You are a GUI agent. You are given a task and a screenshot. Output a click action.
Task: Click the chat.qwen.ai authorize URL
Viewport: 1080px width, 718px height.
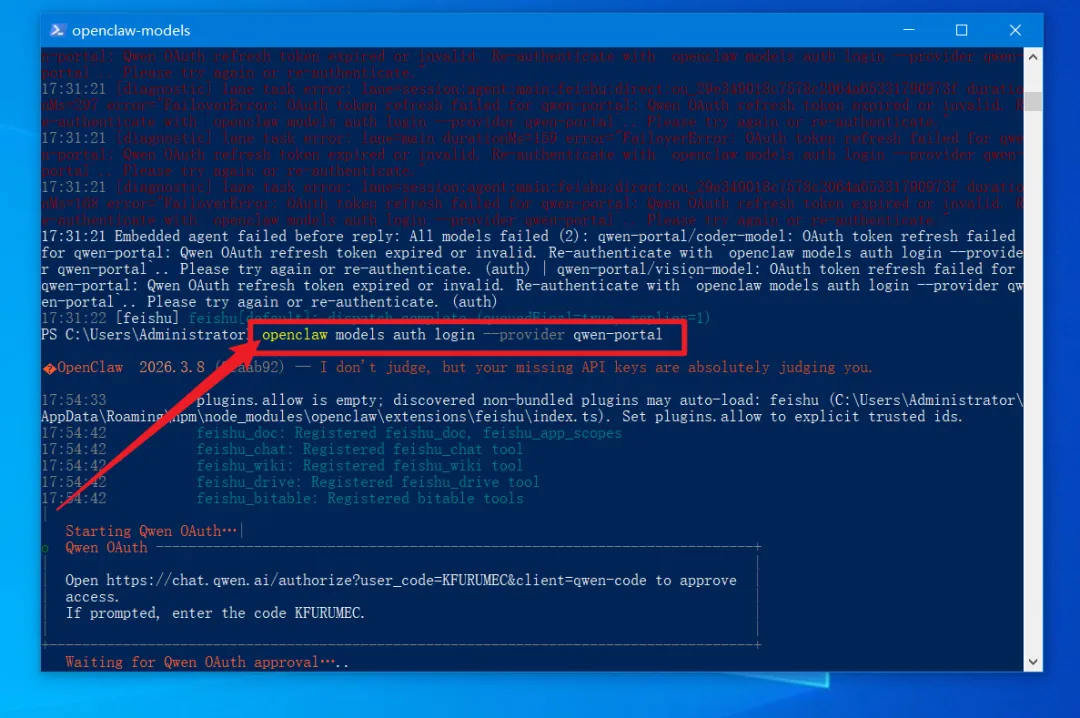(x=376, y=580)
